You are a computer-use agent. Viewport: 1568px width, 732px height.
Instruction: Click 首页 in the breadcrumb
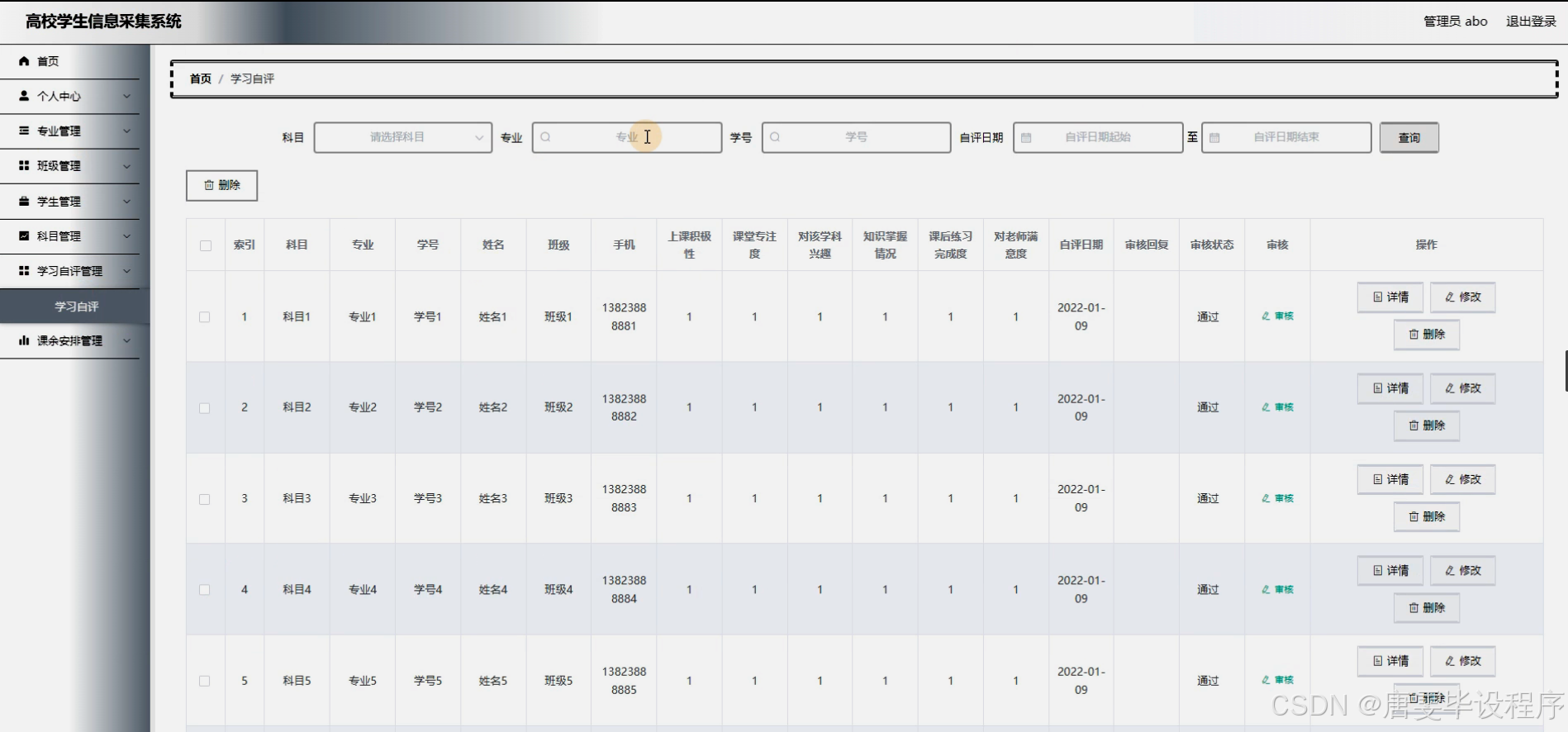[201, 78]
